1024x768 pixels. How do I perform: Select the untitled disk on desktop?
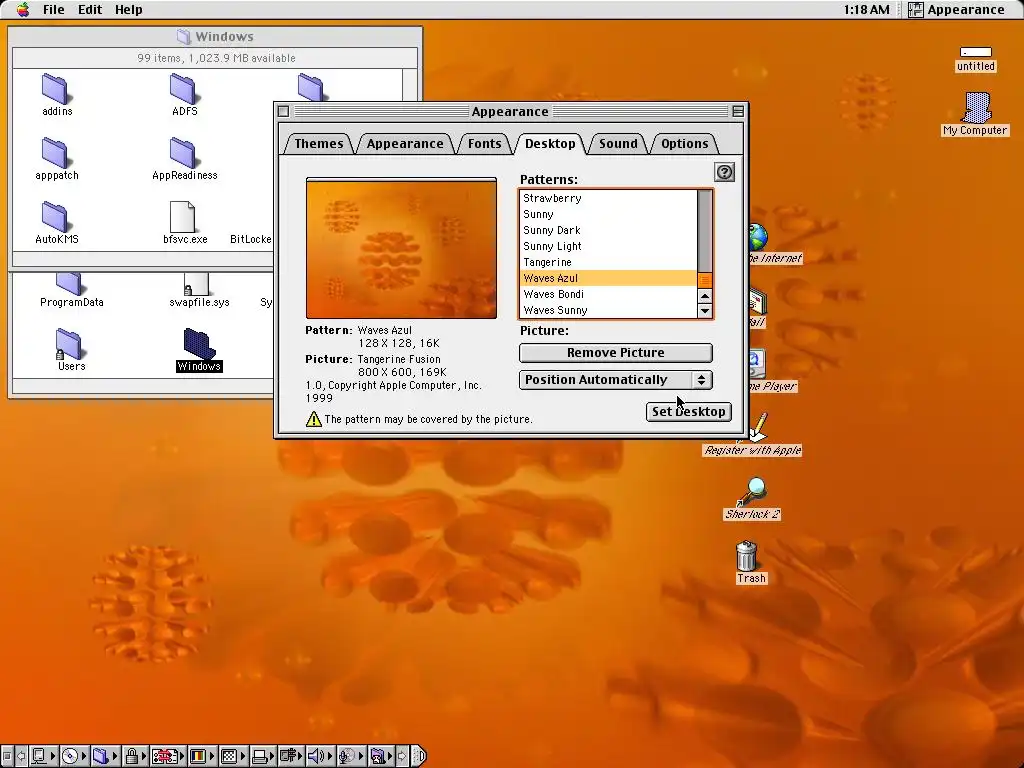[x=976, y=52]
